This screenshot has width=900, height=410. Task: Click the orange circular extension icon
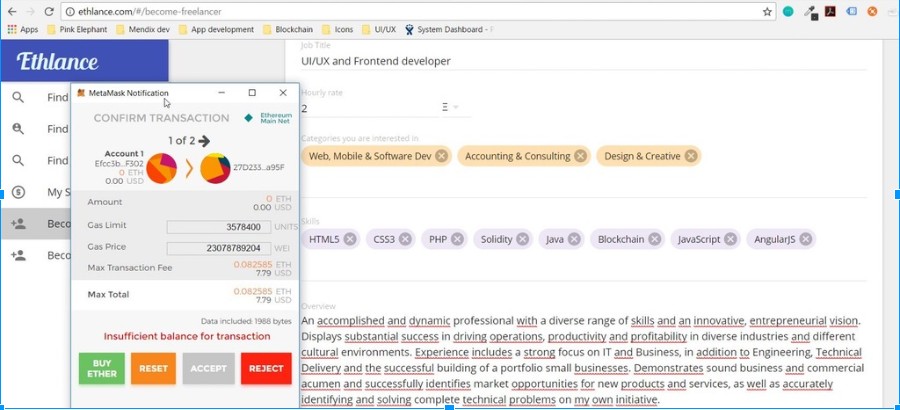872,11
